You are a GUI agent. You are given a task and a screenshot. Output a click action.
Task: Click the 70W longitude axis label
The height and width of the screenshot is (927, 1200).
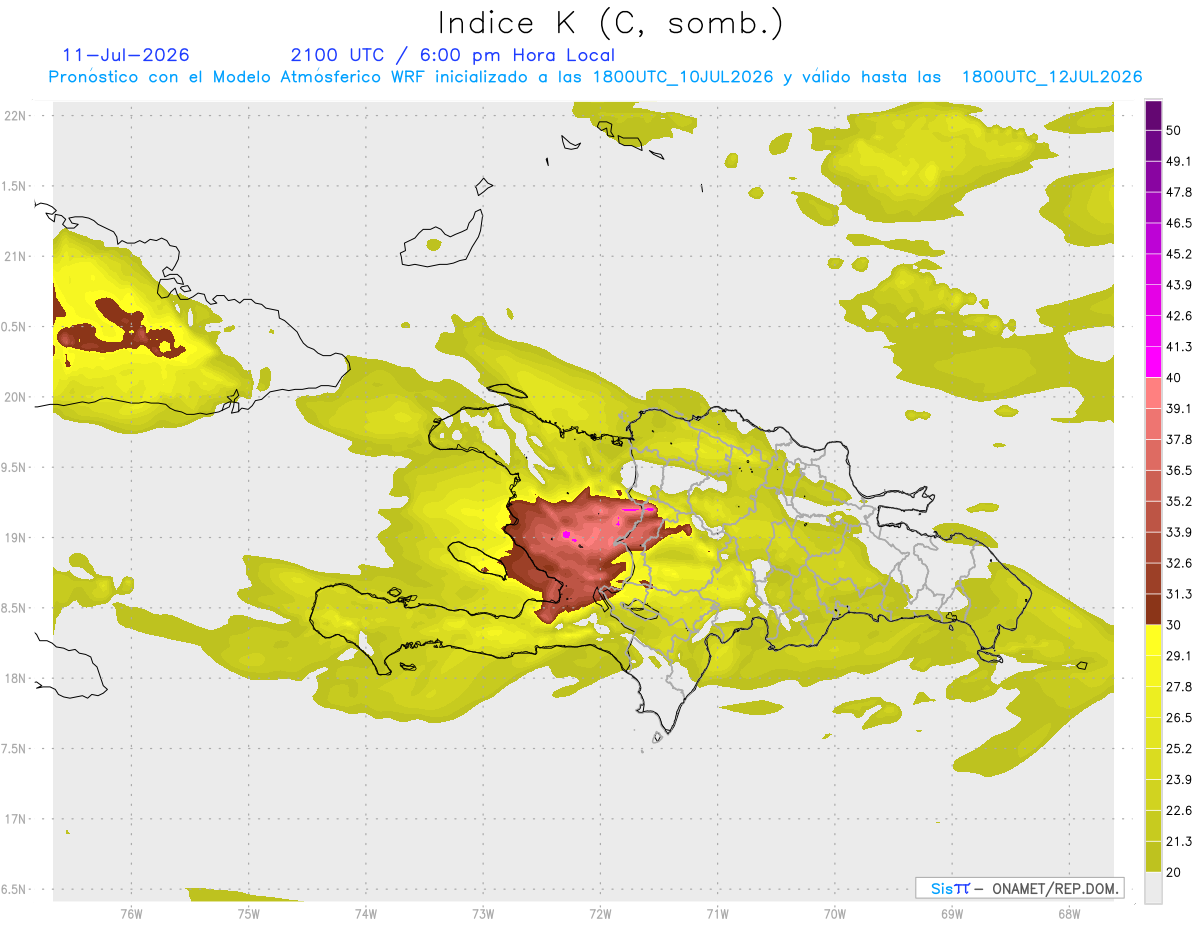834,913
